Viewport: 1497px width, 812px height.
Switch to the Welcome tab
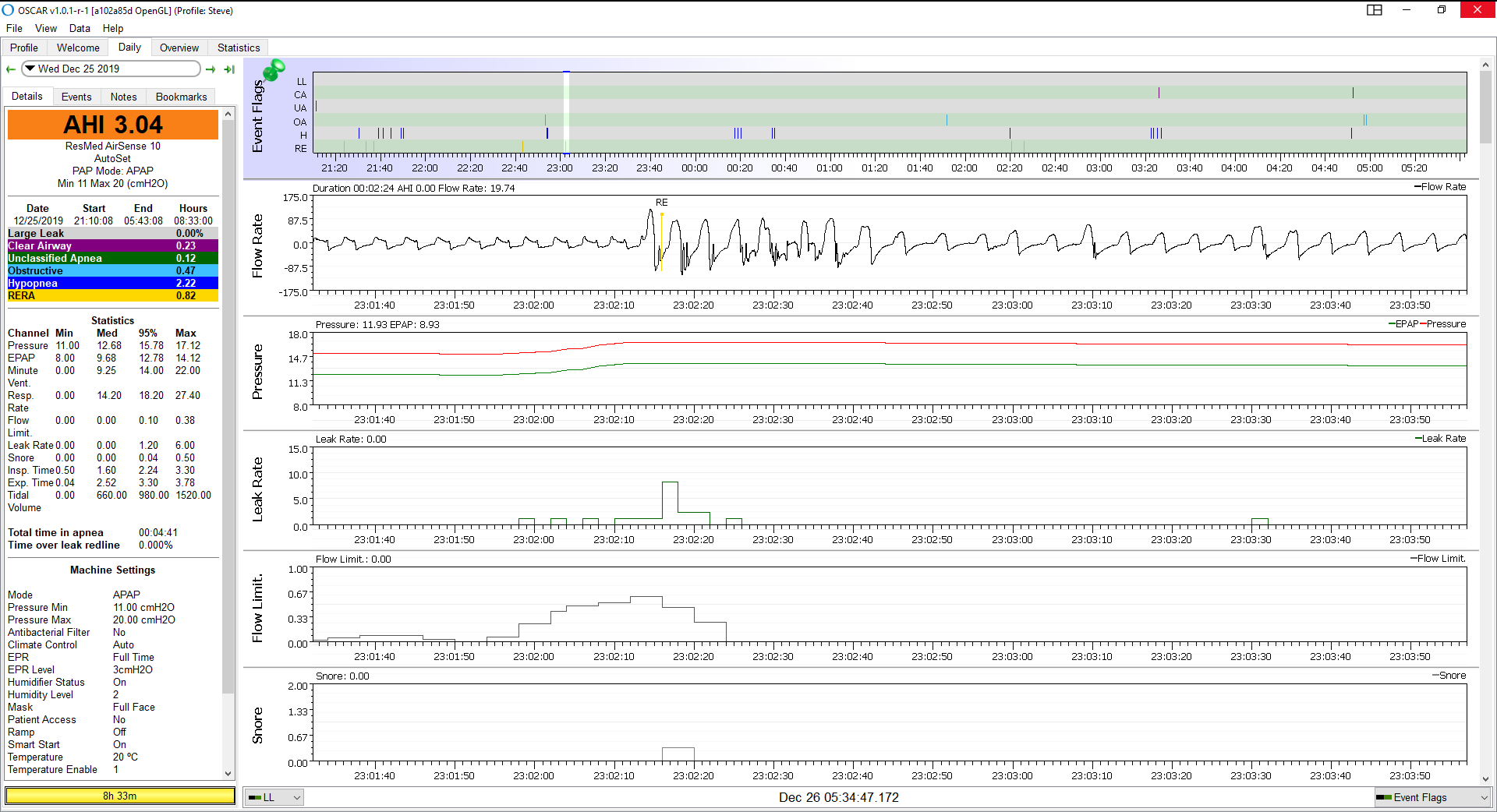(78, 48)
